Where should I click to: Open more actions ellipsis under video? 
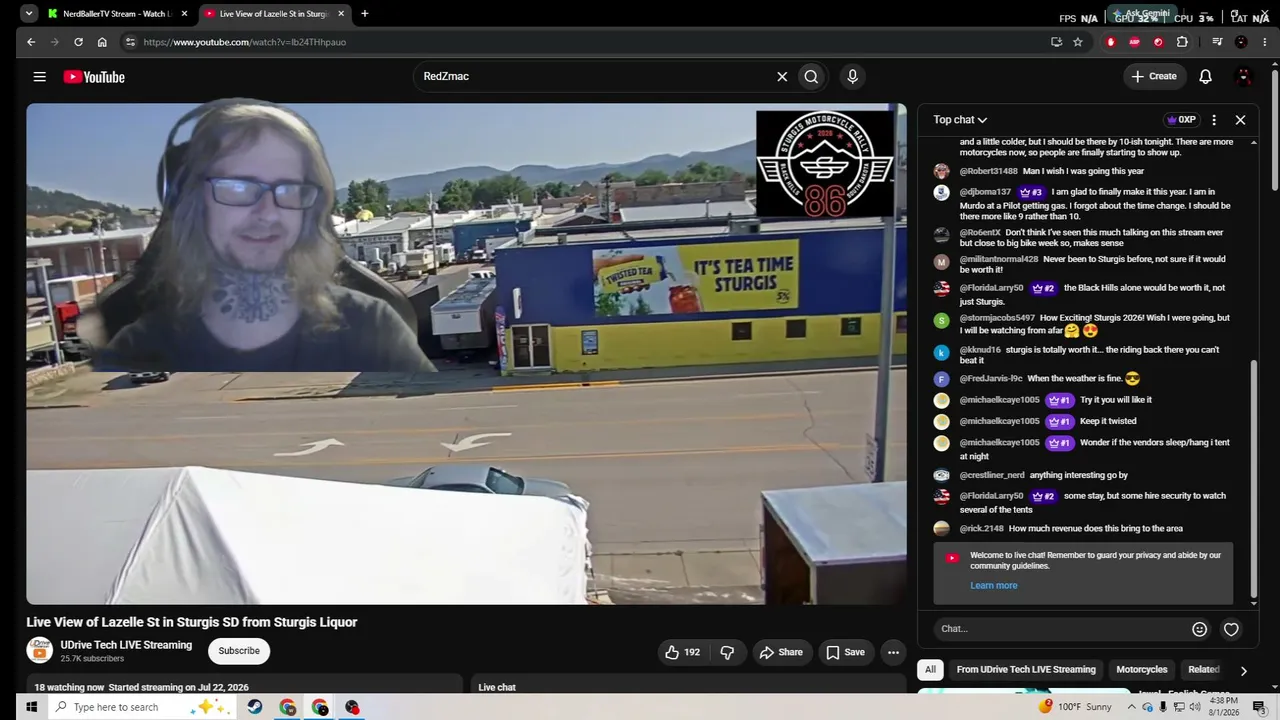tap(893, 652)
